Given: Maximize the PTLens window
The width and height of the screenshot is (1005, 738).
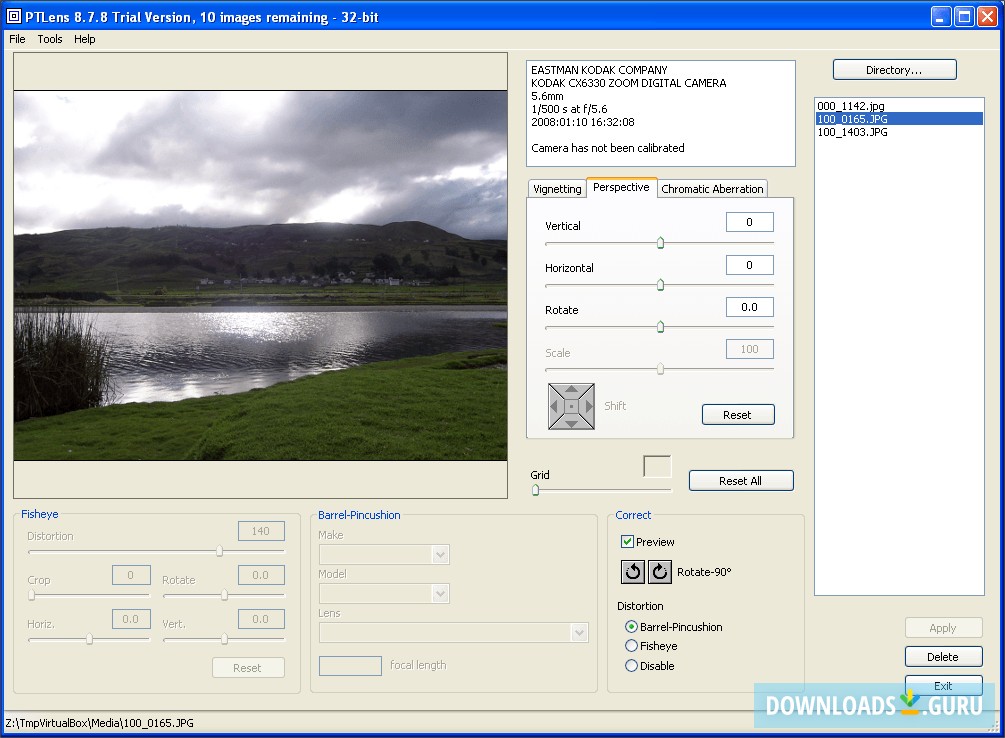Looking at the screenshot, I should click(964, 17).
